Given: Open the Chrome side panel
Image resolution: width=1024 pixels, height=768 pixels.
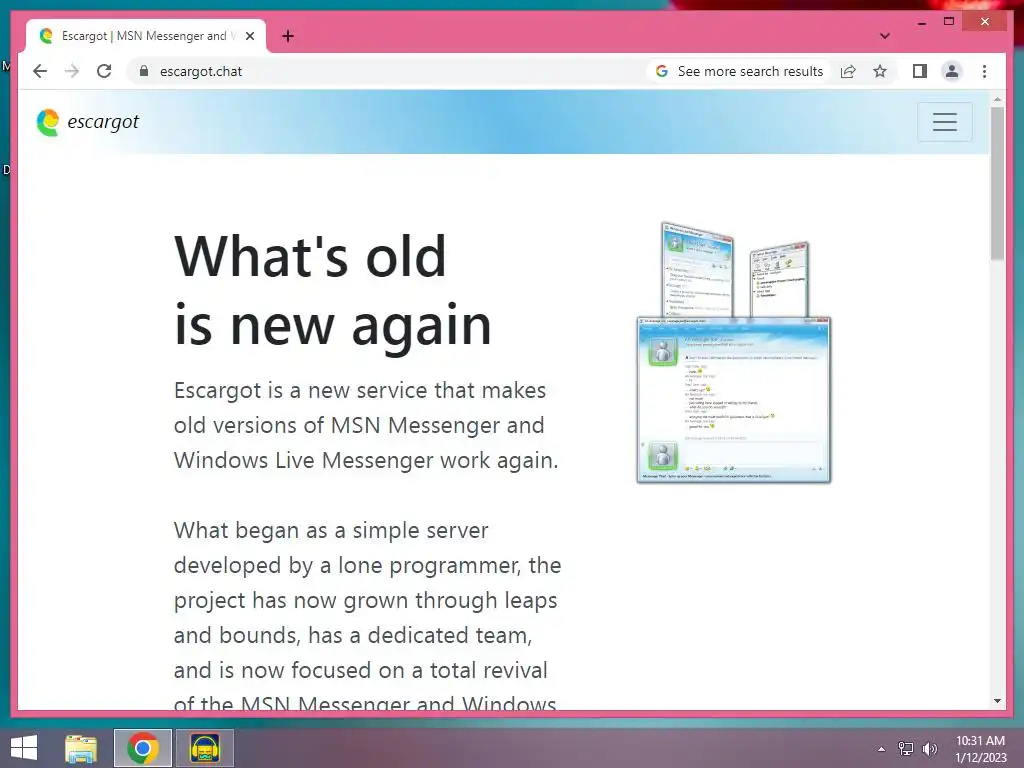Looking at the screenshot, I should tap(920, 71).
